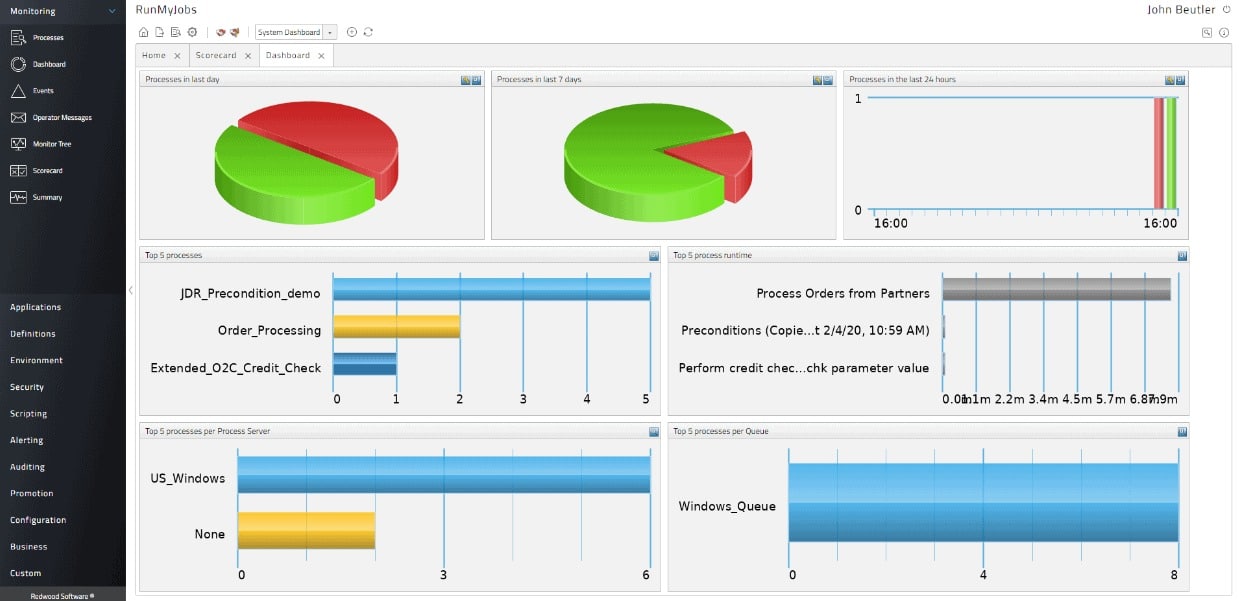Viewport: 1239px width, 601px height.
Task: Expand the Environment section
Action: coord(36,361)
